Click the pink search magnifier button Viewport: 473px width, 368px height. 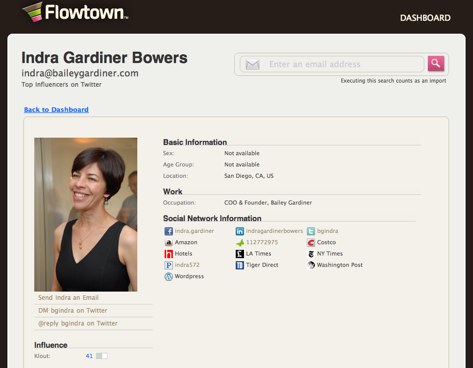pyautogui.click(x=436, y=64)
